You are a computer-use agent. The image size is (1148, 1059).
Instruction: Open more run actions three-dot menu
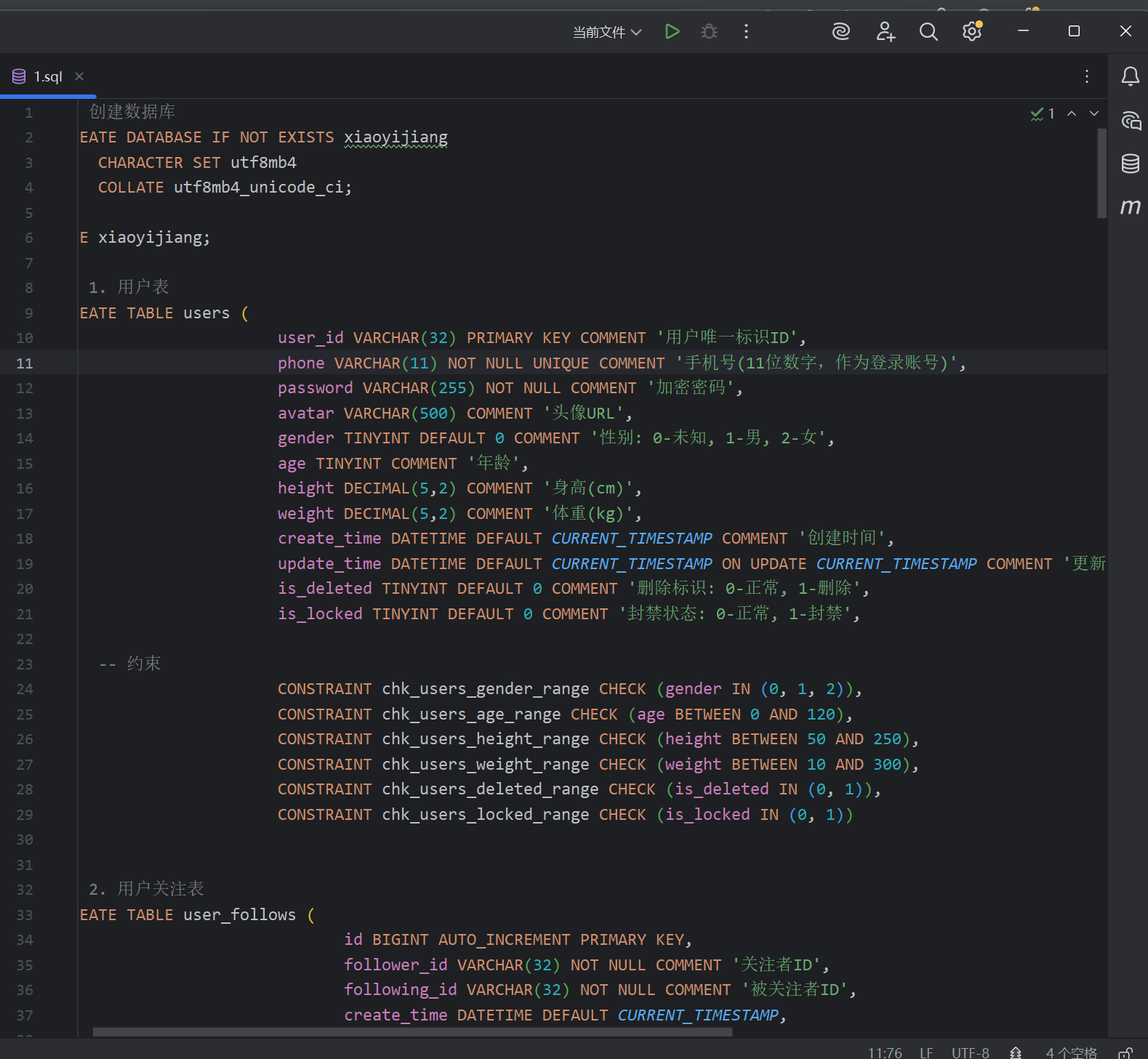click(x=746, y=31)
